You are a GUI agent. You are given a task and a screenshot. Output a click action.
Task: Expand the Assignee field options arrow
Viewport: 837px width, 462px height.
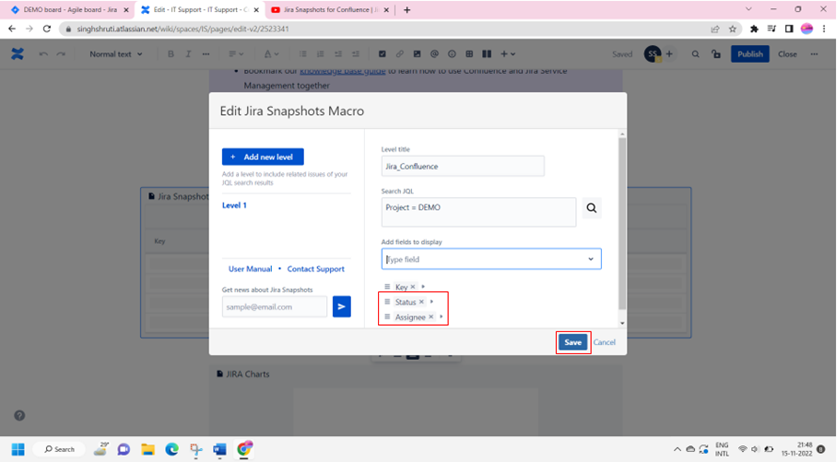point(441,317)
